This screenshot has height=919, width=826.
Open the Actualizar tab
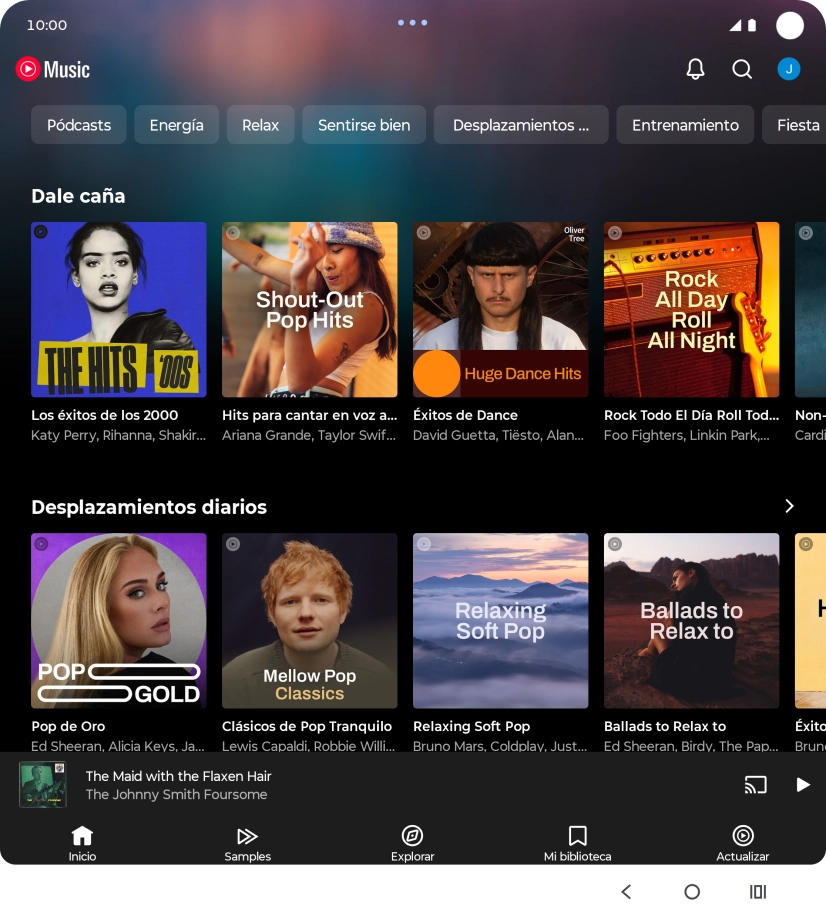[x=742, y=844]
